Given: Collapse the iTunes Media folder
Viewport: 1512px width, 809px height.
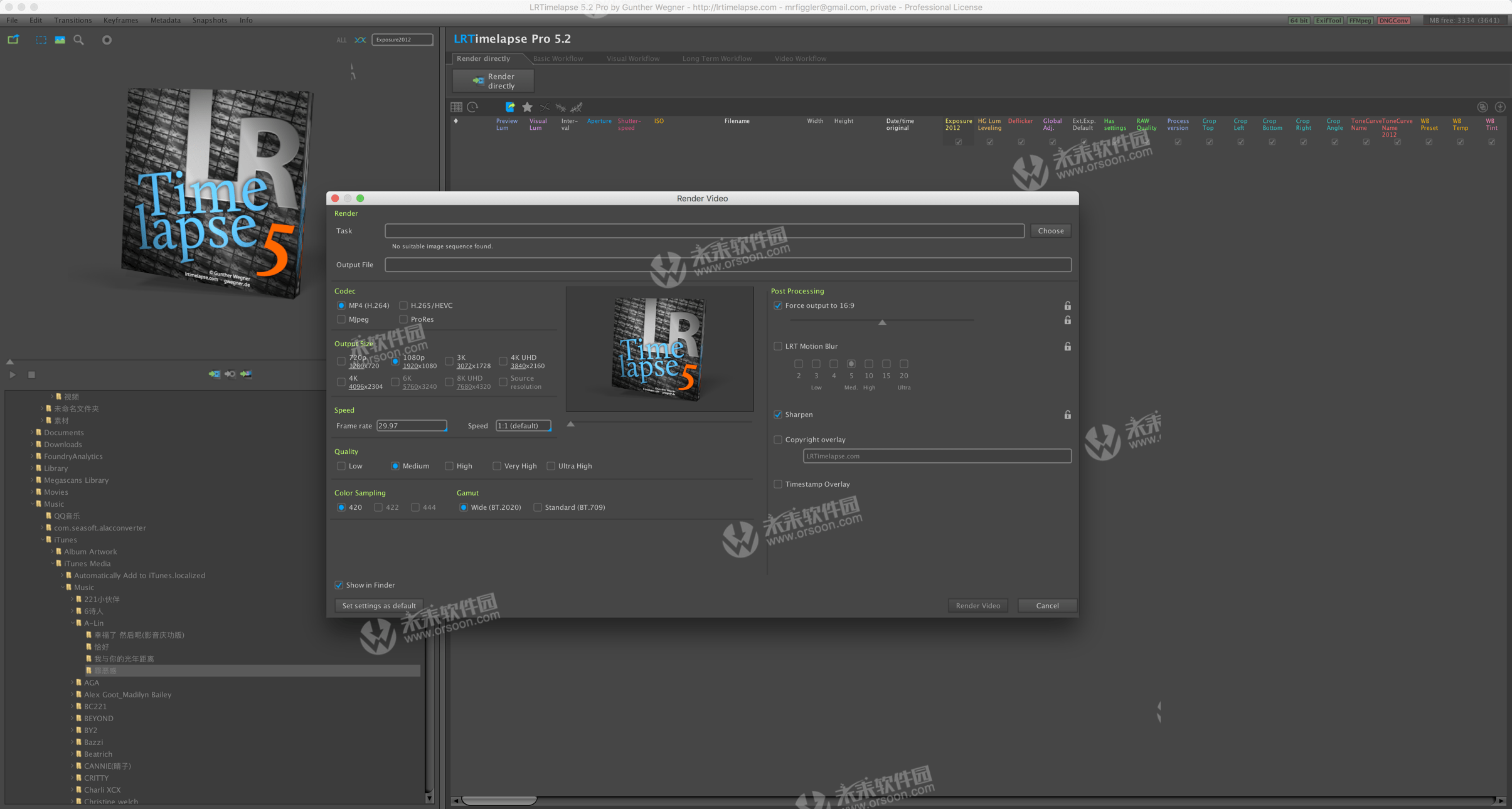Looking at the screenshot, I should pyautogui.click(x=54, y=563).
